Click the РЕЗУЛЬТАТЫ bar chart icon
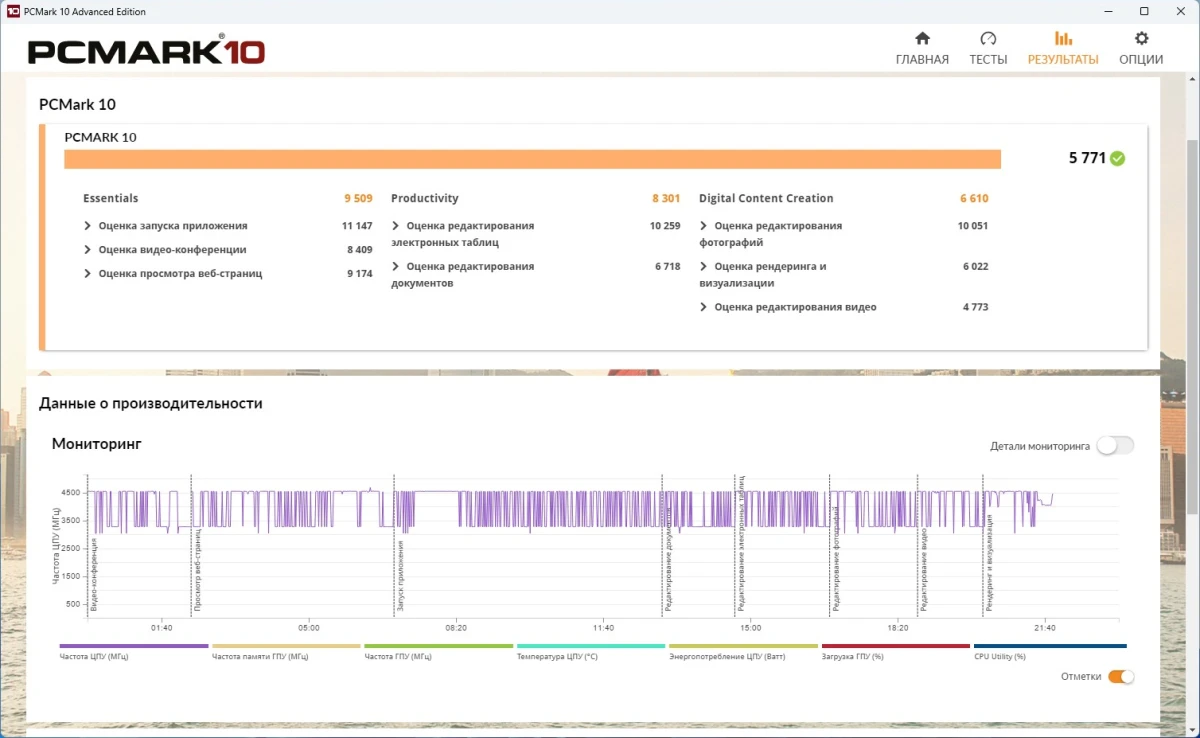The width and height of the screenshot is (1200, 738). point(1063,39)
